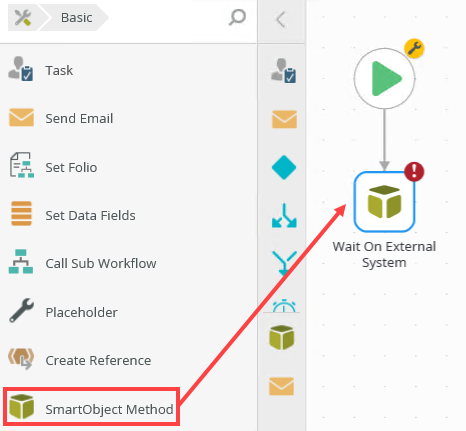Click the Basic breadcrumb category
Image resolution: width=466 pixels, height=431 pixels.
[76, 17]
